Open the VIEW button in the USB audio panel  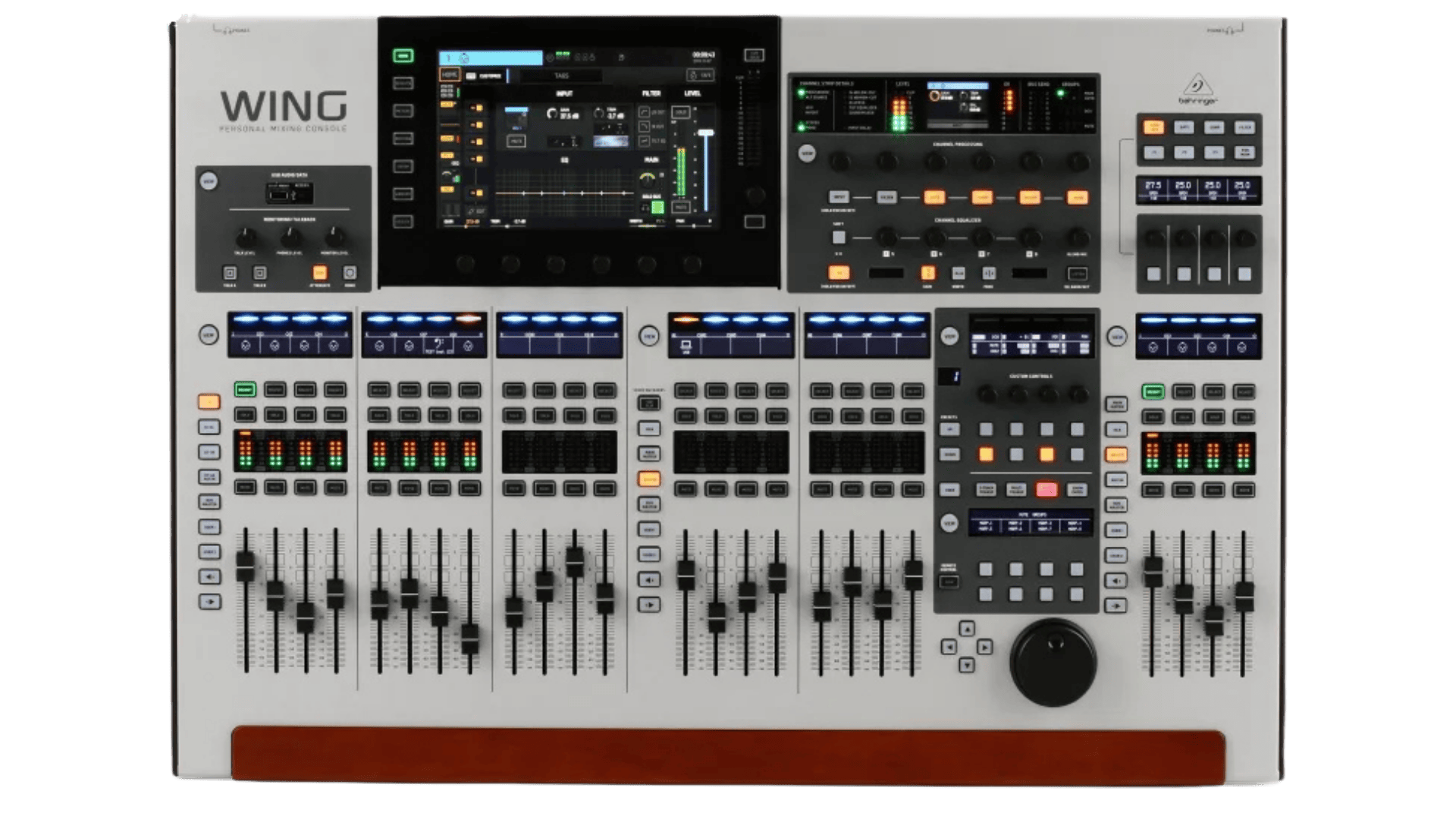point(209,181)
